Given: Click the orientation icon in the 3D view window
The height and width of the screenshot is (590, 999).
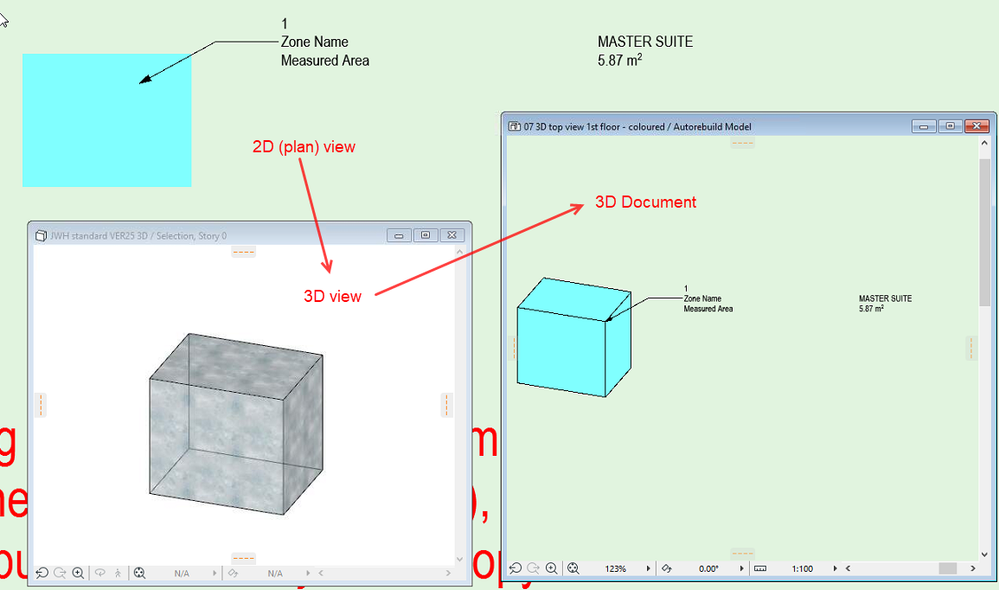Looking at the screenshot, I should click(233, 573).
